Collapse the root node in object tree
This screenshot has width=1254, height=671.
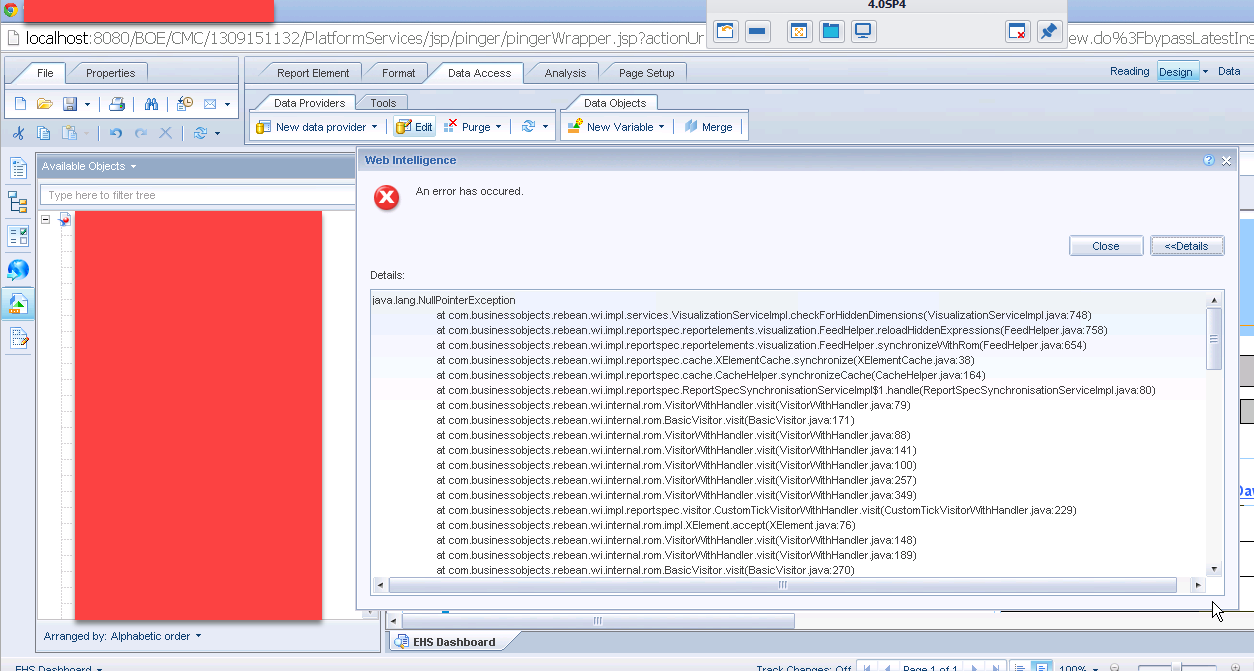[x=46, y=219]
